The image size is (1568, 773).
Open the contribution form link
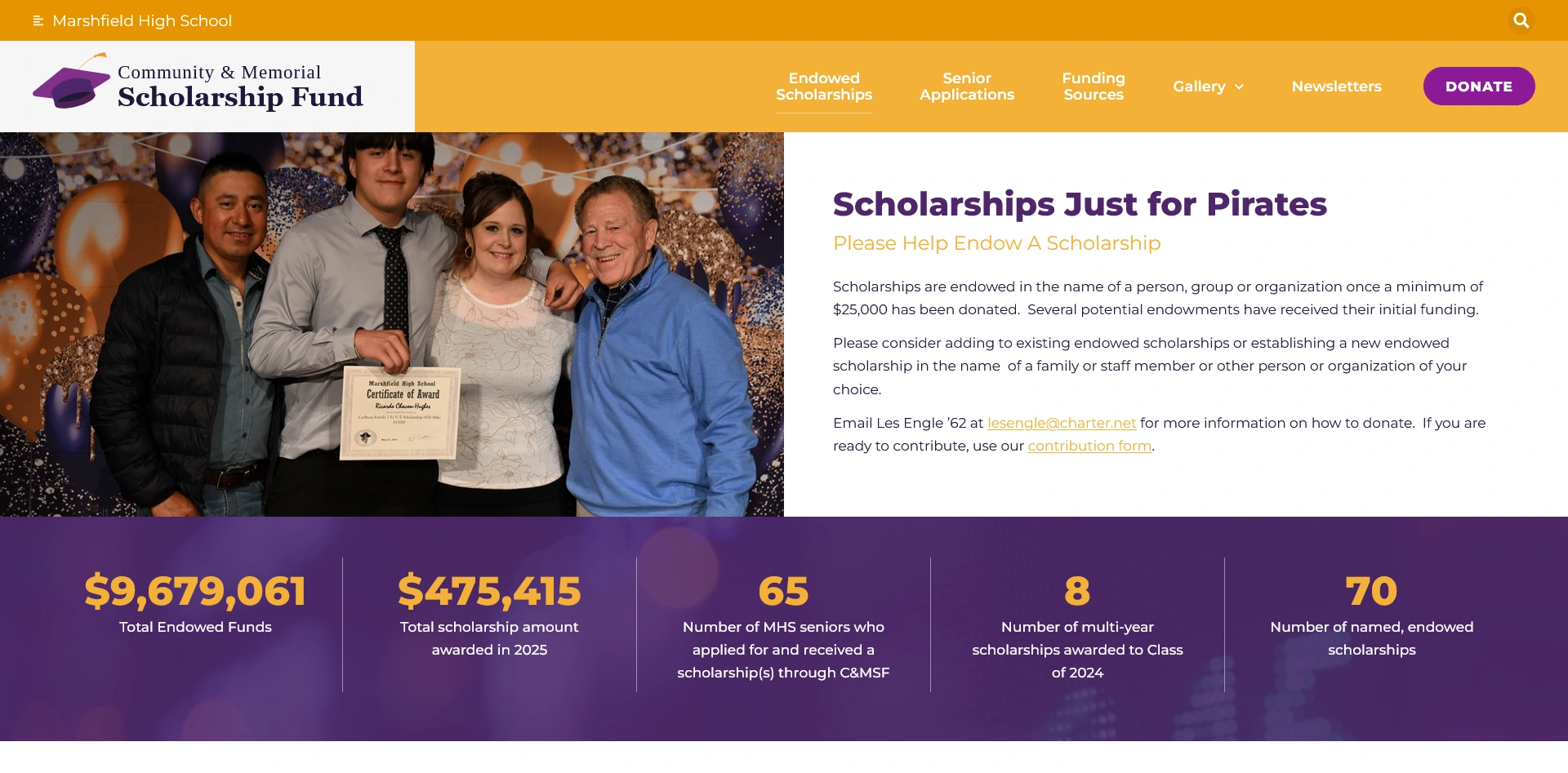[x=1089, y=446]
